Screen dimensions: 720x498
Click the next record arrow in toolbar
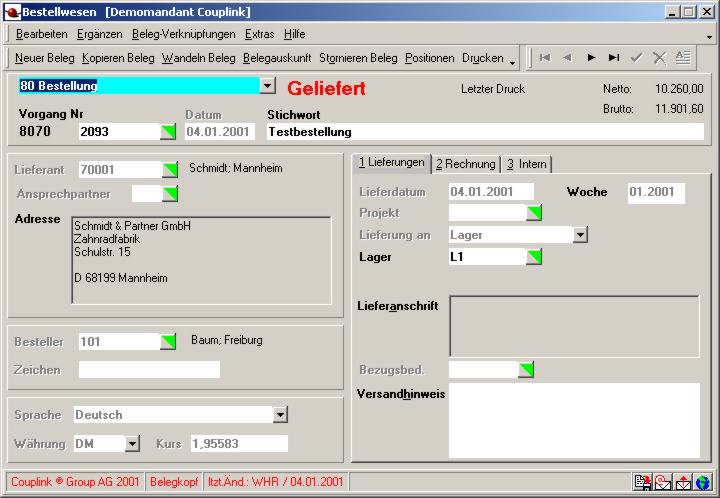point(591,58)
